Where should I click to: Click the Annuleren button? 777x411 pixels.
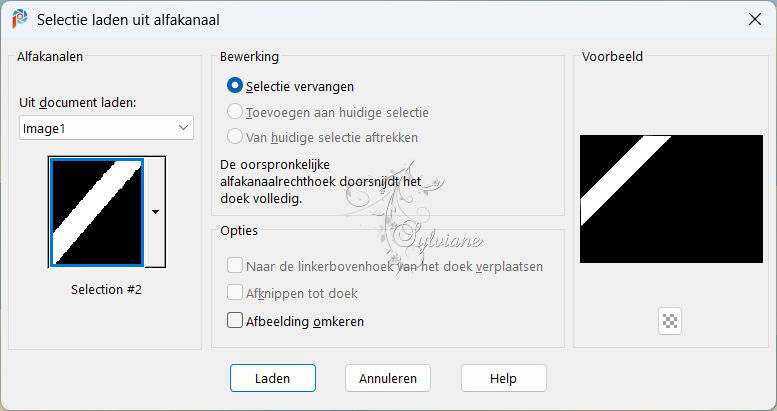coord(388,378)
